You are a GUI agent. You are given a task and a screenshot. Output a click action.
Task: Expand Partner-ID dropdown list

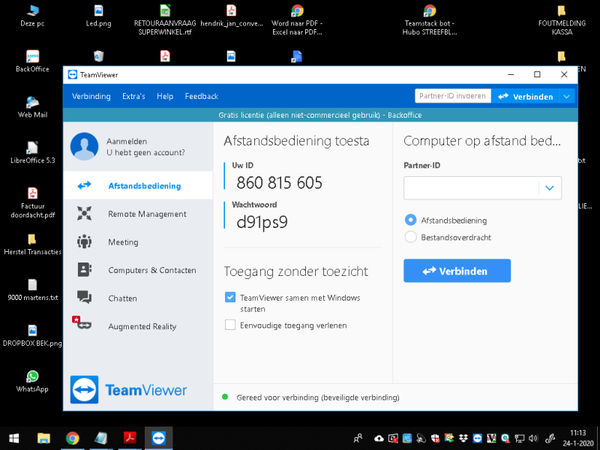(x=549, y=188)
